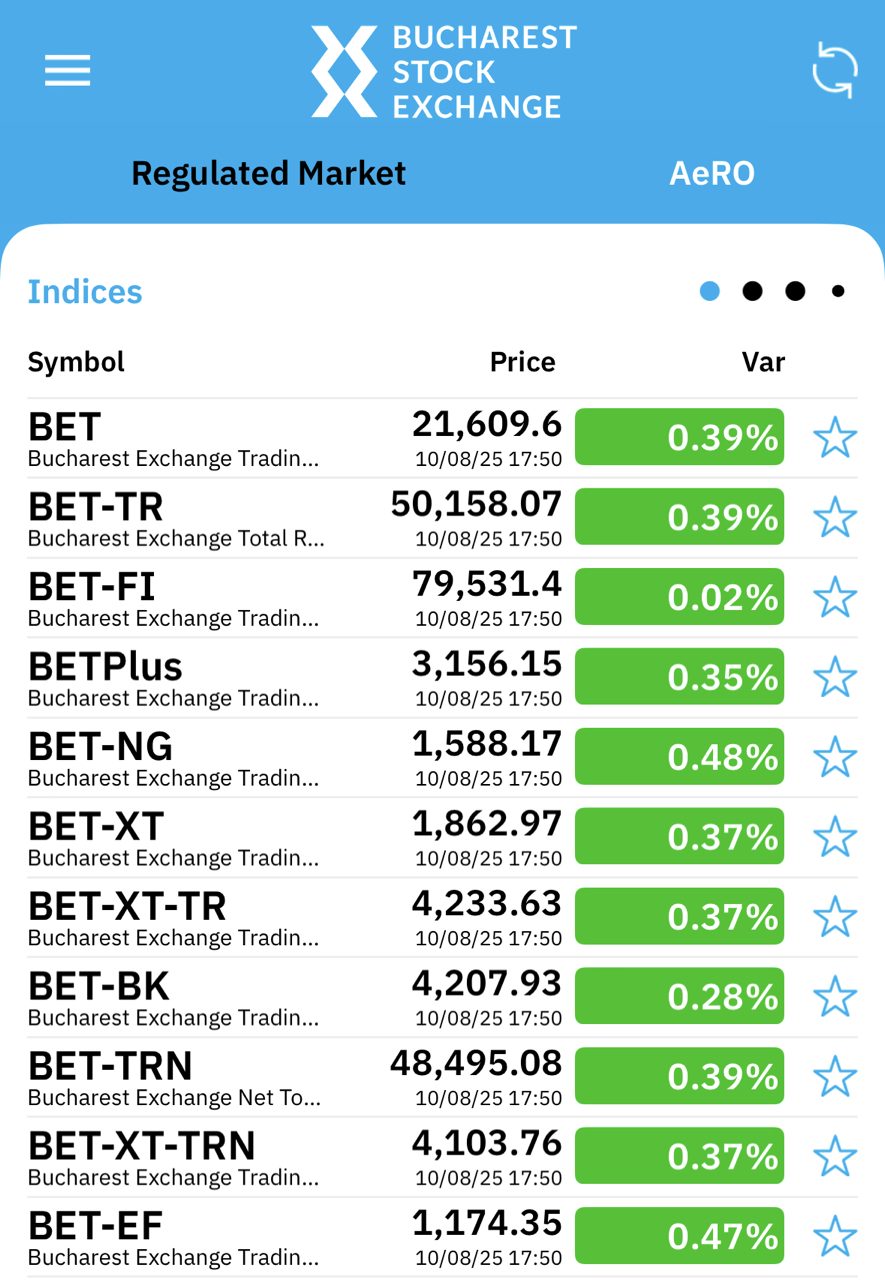Toggle favorite star for BET-FI

[x=834, y=598]
